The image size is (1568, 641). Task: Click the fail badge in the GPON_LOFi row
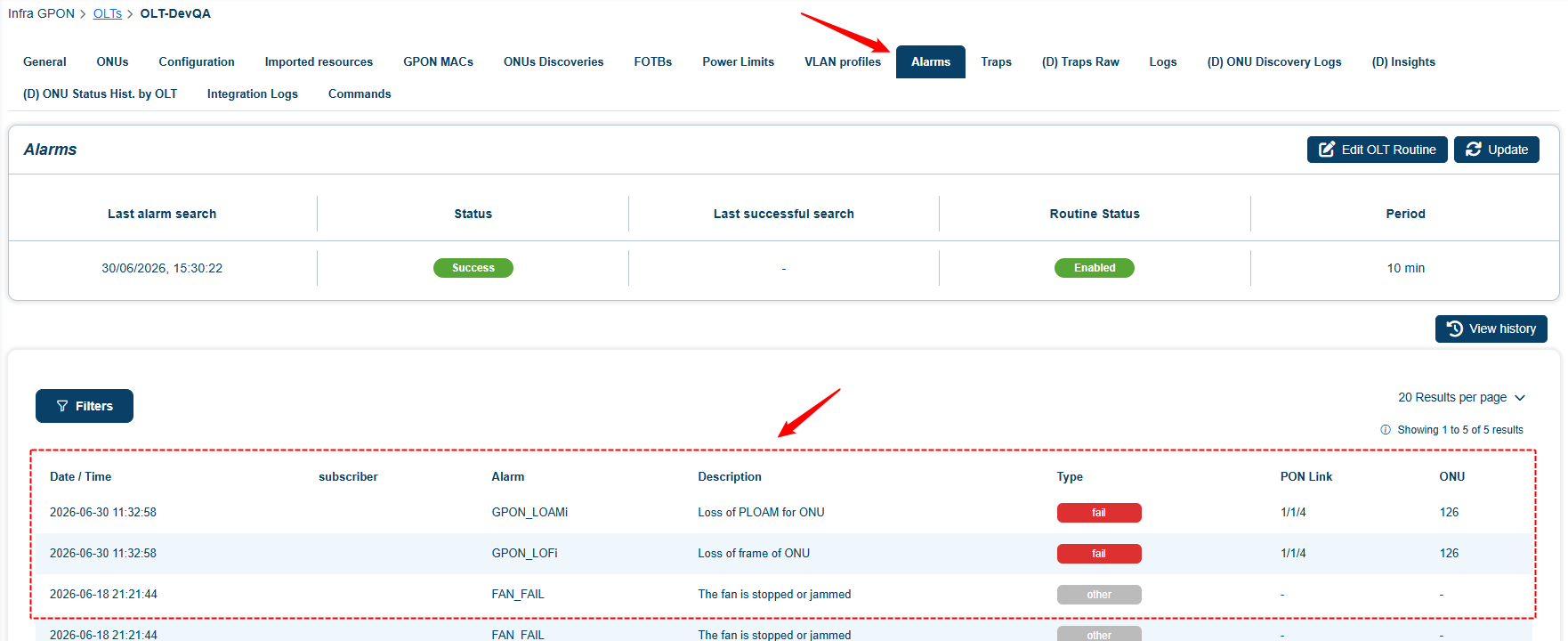click(x=1099, y=554)
